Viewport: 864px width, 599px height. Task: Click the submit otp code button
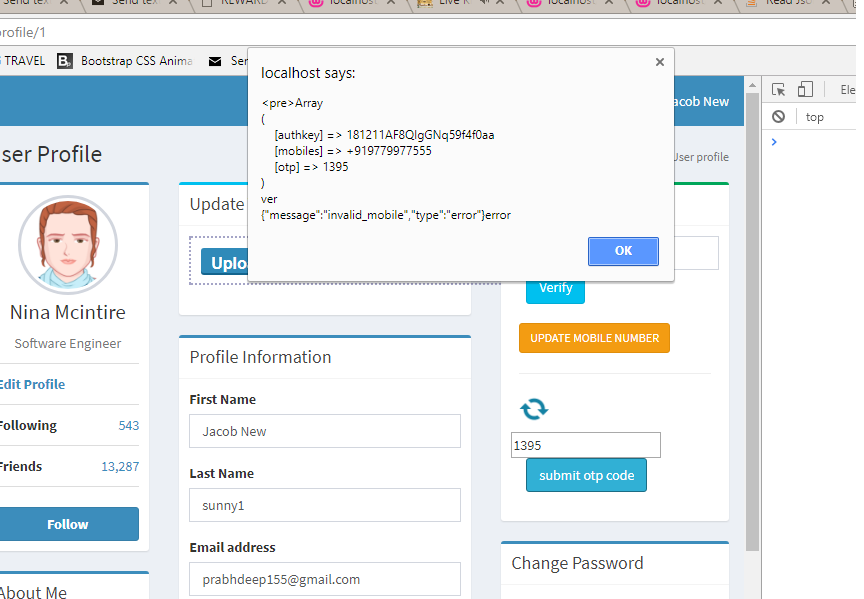tap(586, 475)
